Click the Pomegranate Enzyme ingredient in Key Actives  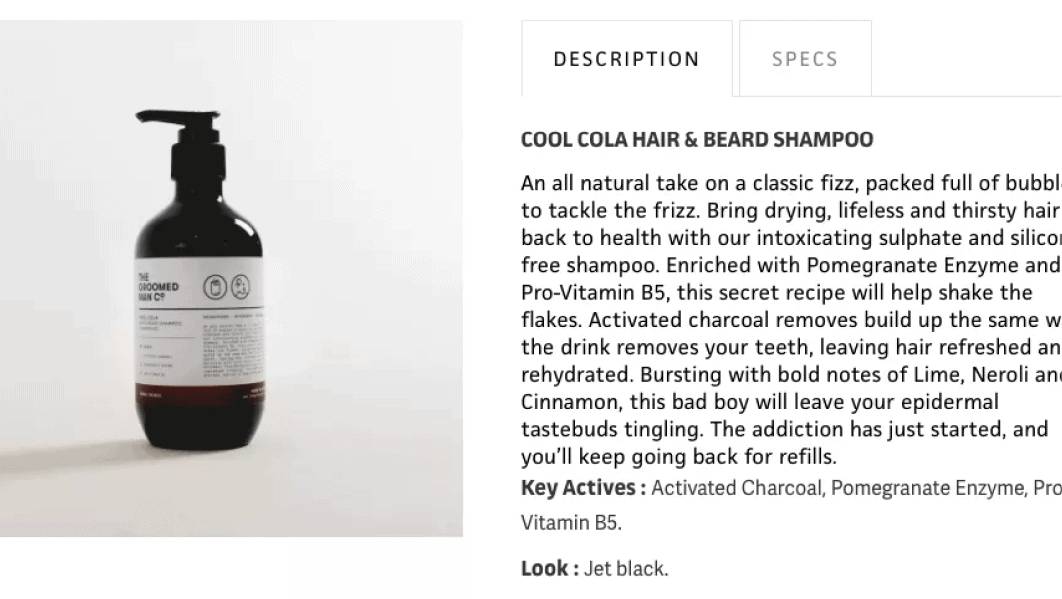927,488
